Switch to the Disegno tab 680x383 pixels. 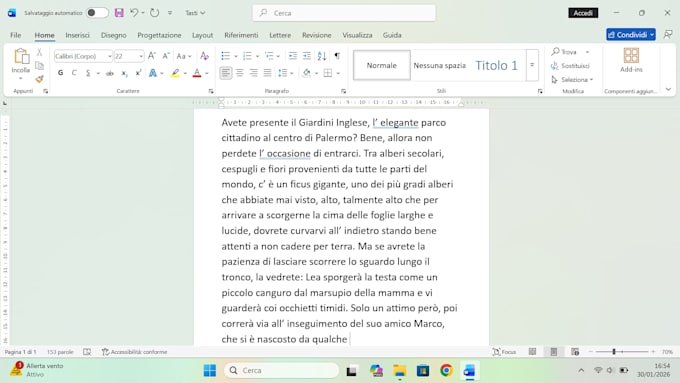pos(114,35)
